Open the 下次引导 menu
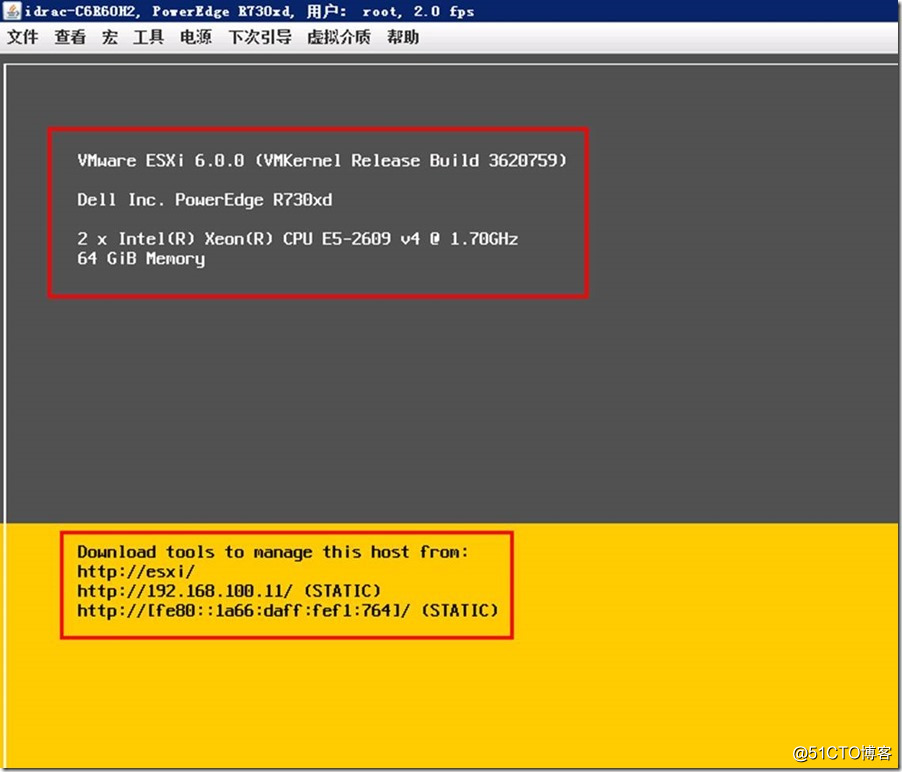This screenshot has height=772, width=902. tap(259, 38)
